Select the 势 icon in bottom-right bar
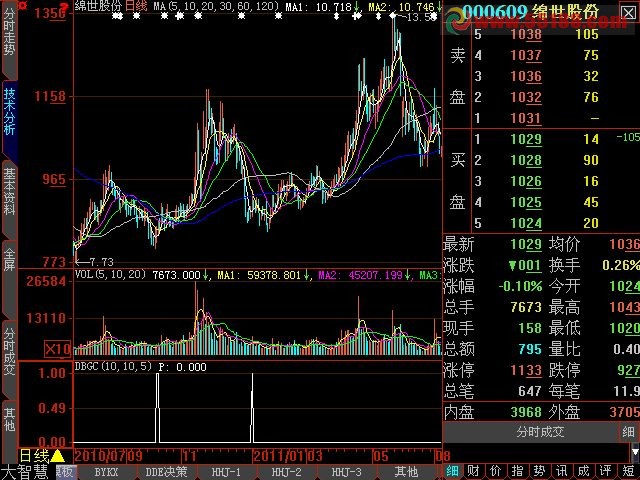 [x=538, y=471]
